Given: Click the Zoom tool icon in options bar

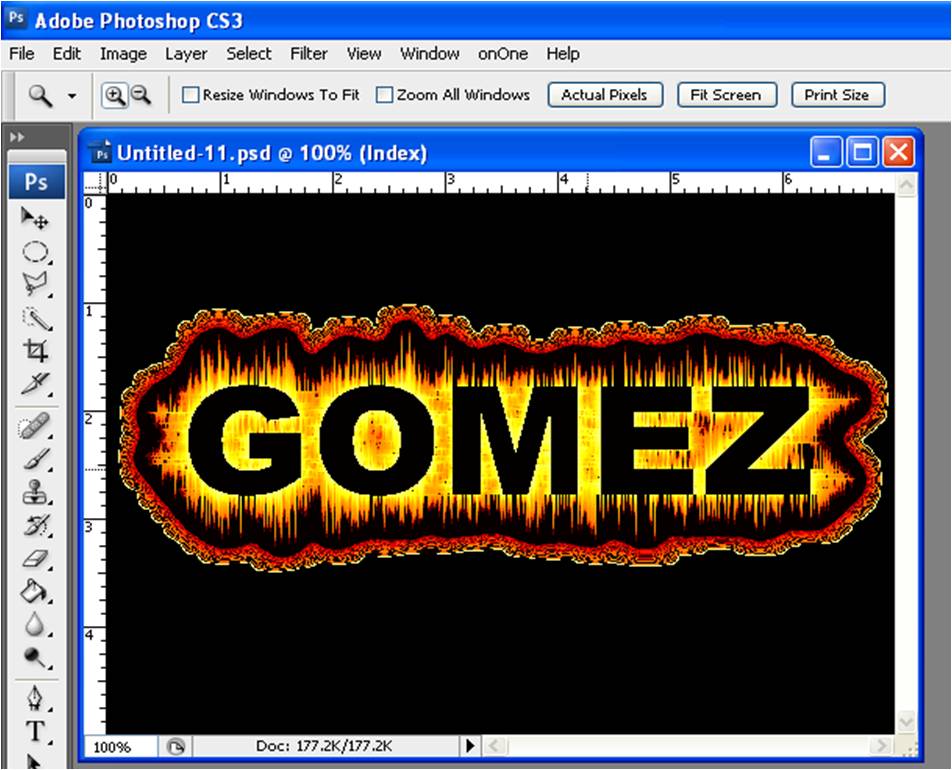Looking at the screenshot, I should (41, 96).
